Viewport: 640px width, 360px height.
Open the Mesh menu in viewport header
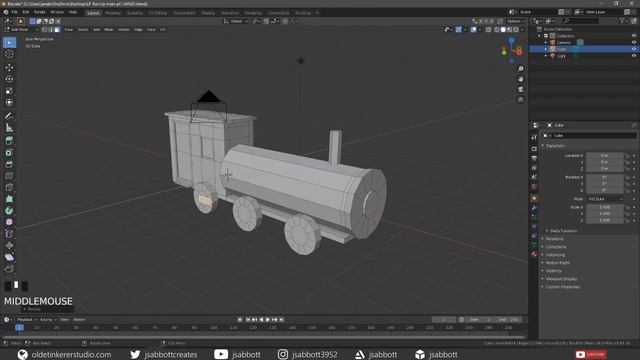pos(109,30)
